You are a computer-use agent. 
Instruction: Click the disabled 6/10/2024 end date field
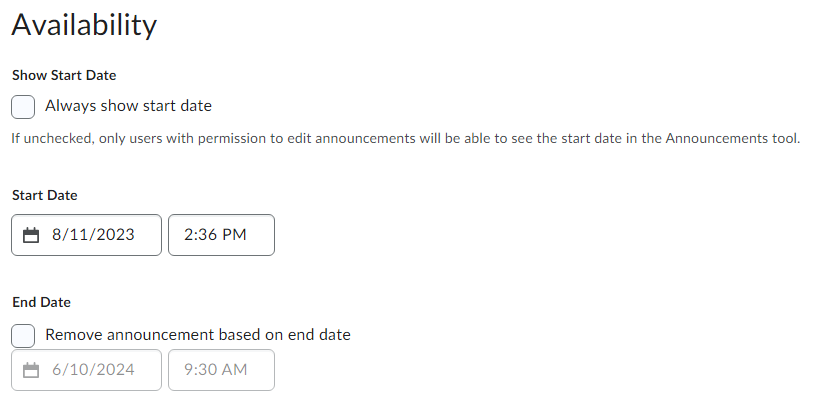(x=86, y=370)
